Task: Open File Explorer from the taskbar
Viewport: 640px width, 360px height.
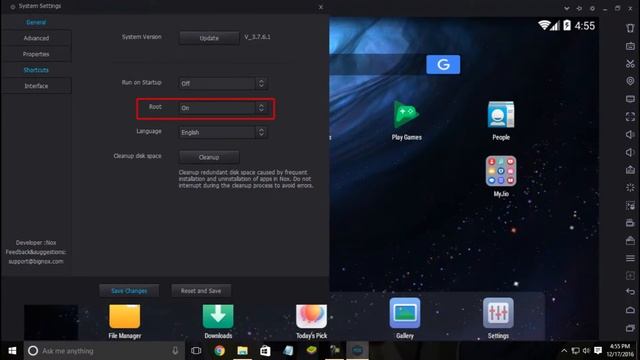Action: click(x=242, y=351)
